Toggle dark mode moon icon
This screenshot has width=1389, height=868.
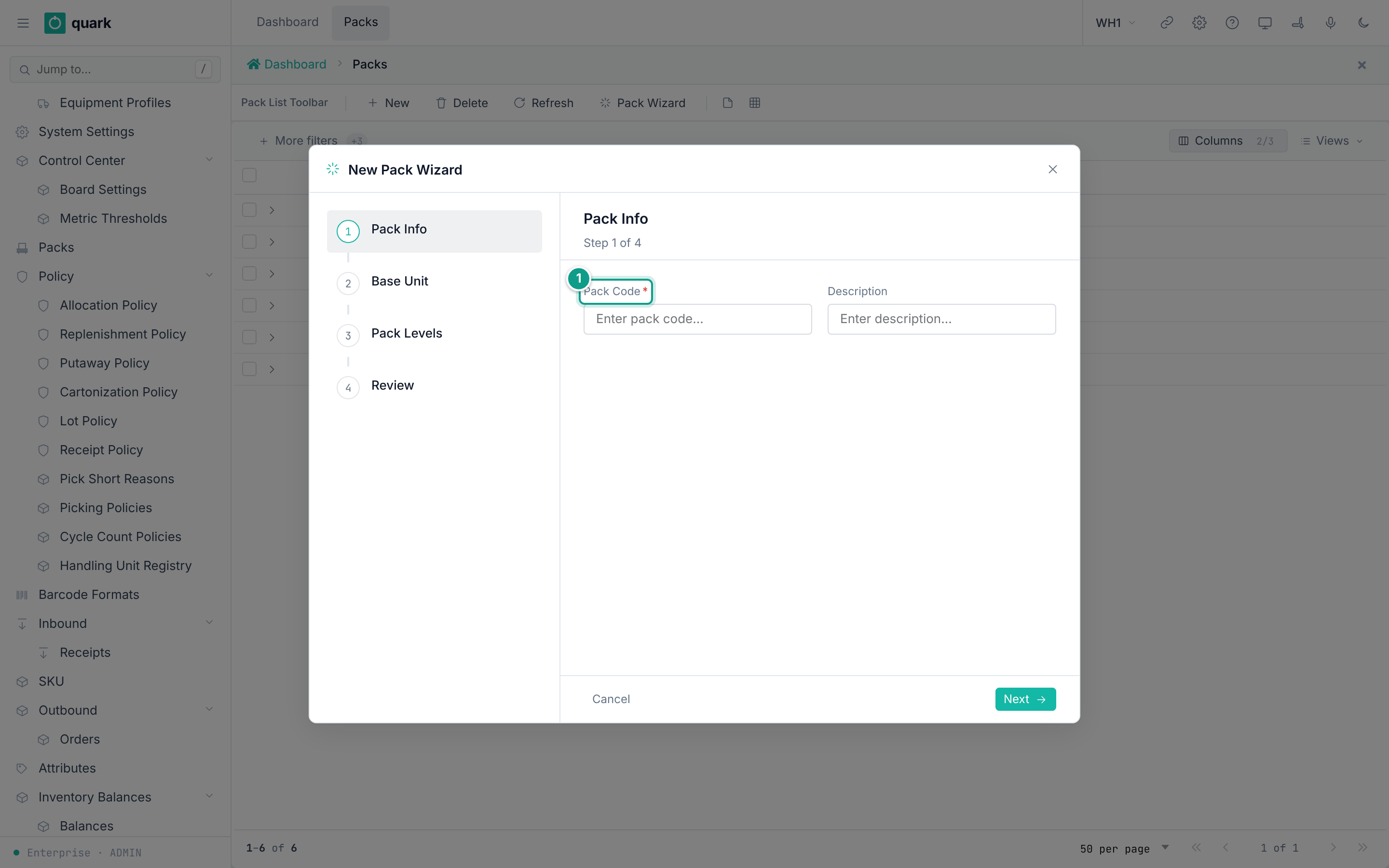(x=1363, y=23)
